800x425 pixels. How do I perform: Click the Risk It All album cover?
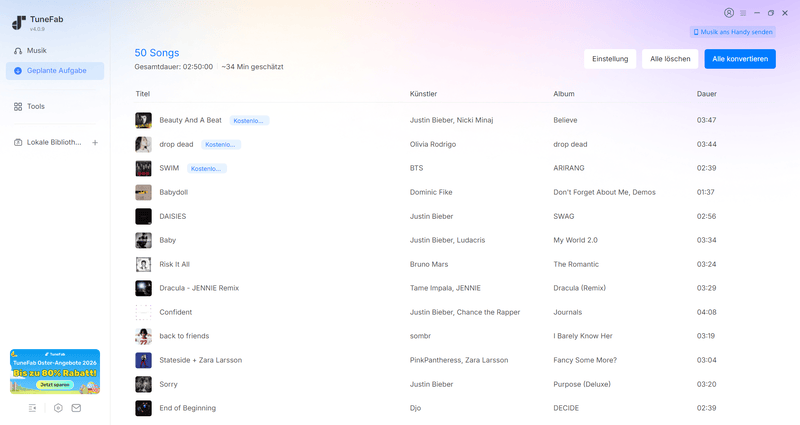click(143, 264)
